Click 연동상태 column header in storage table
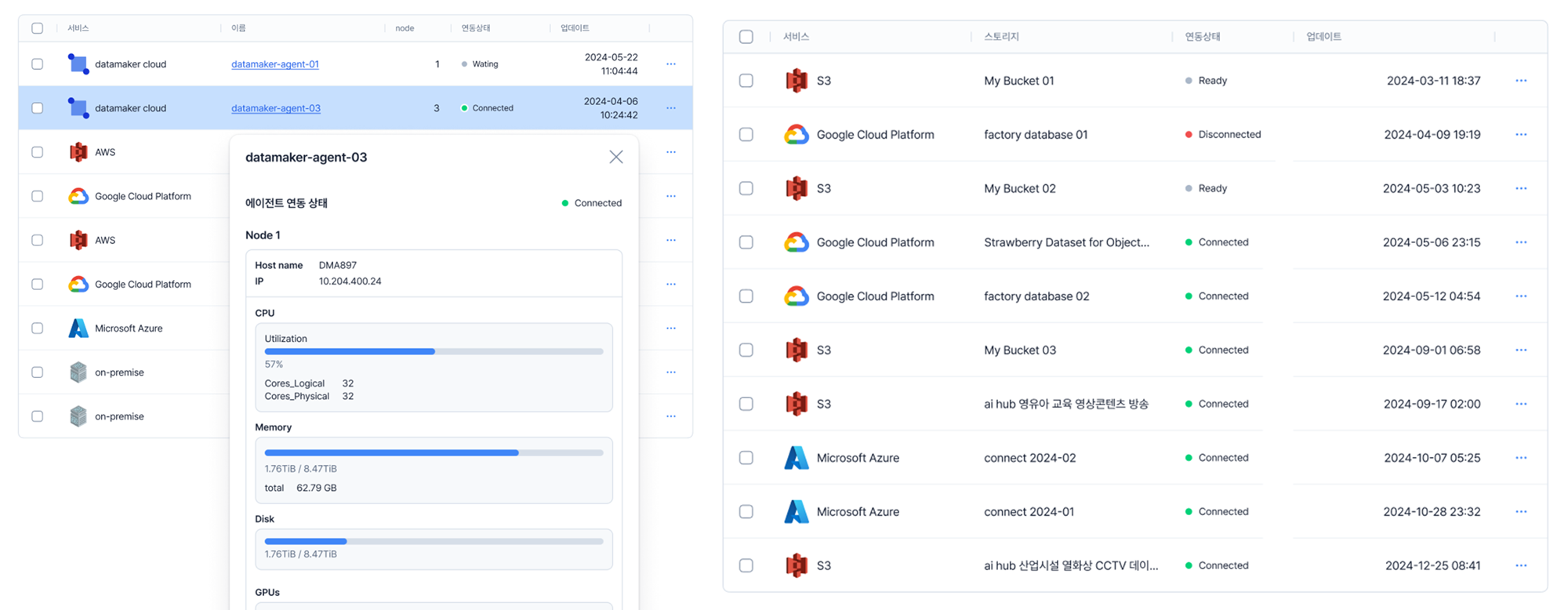 1202,37
